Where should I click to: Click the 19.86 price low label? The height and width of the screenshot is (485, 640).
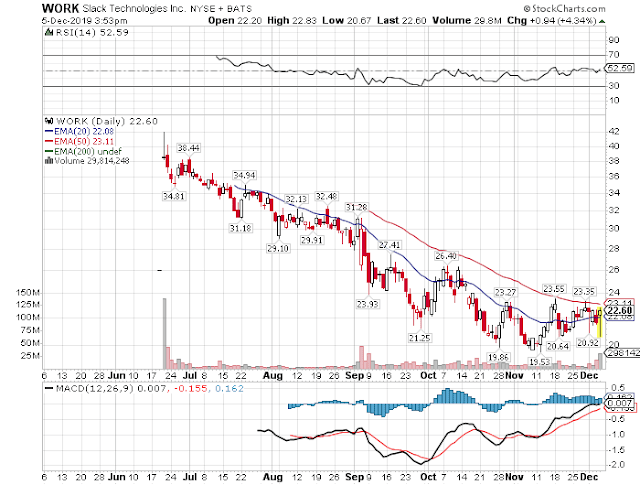[x=498, y=357]
